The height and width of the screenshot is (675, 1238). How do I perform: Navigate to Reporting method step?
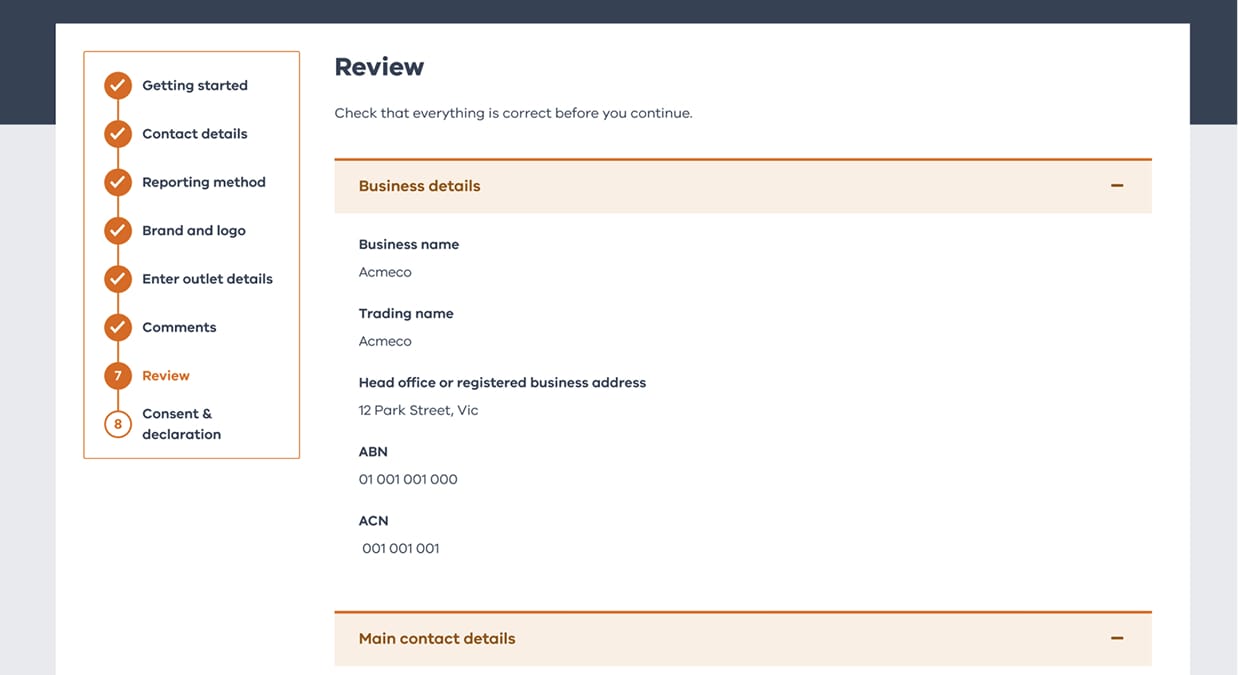(x=204, y=182)
